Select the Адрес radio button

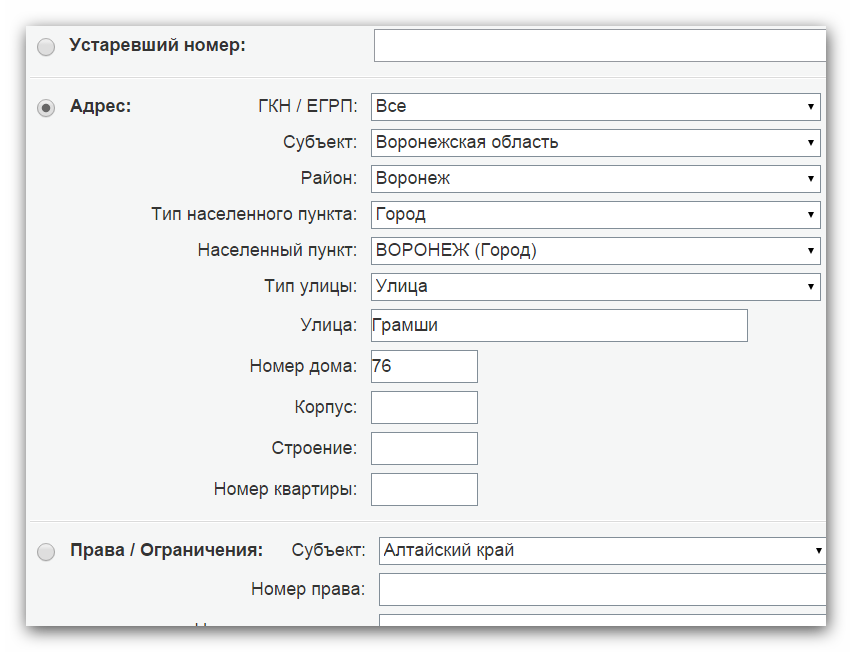46,108
